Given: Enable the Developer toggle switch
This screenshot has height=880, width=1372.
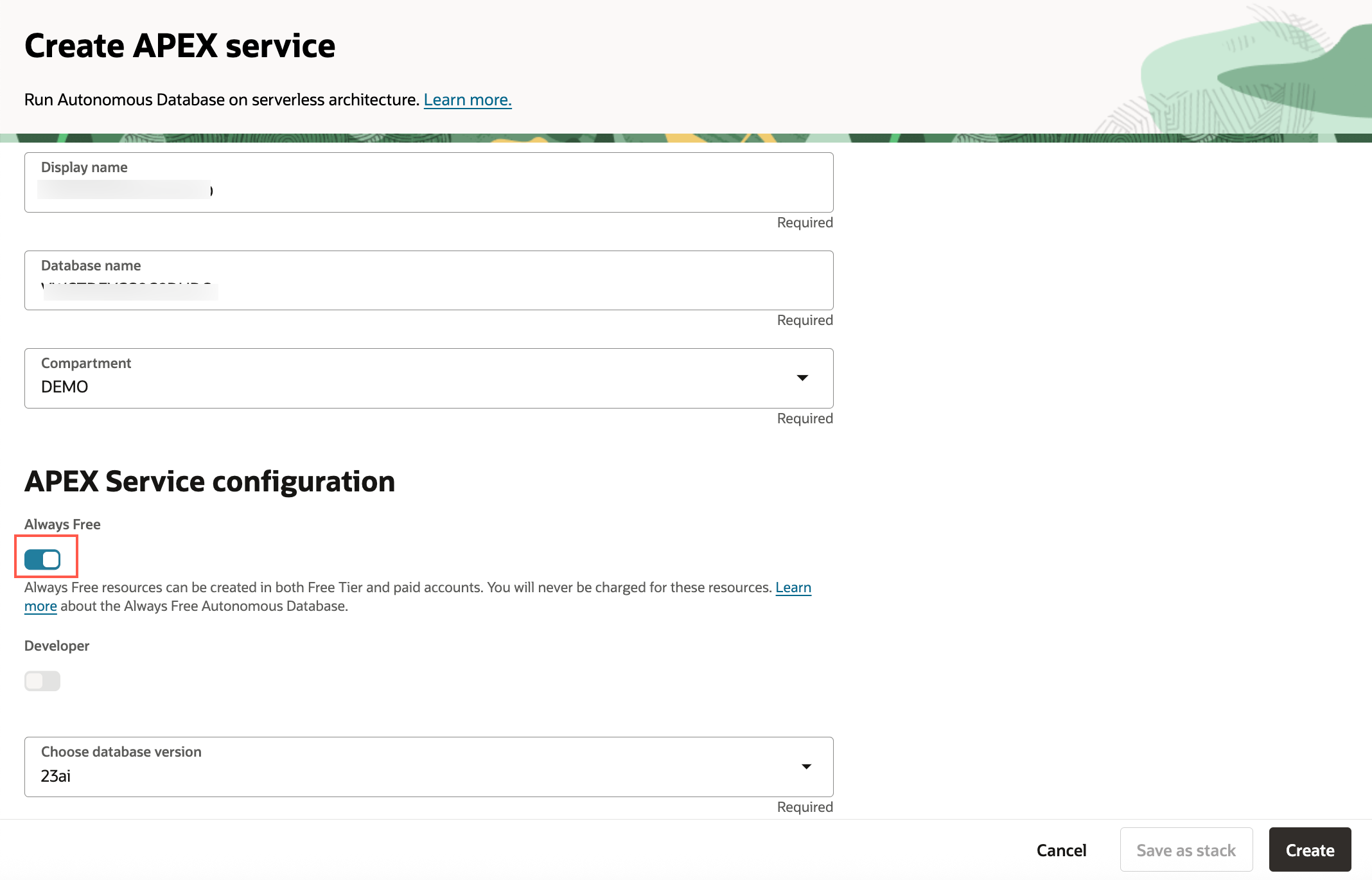Looking at the screenshot, I should (42, 681).
